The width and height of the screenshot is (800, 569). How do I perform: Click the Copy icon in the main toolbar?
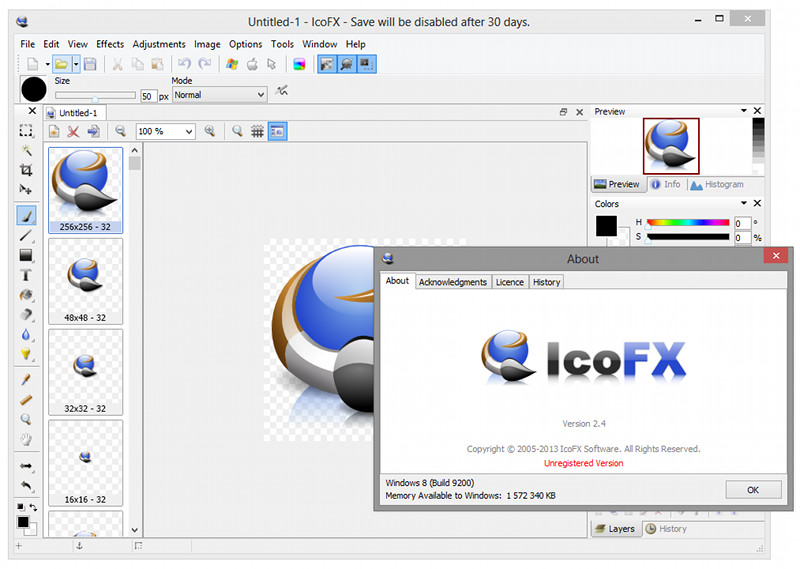pos(138,64)
